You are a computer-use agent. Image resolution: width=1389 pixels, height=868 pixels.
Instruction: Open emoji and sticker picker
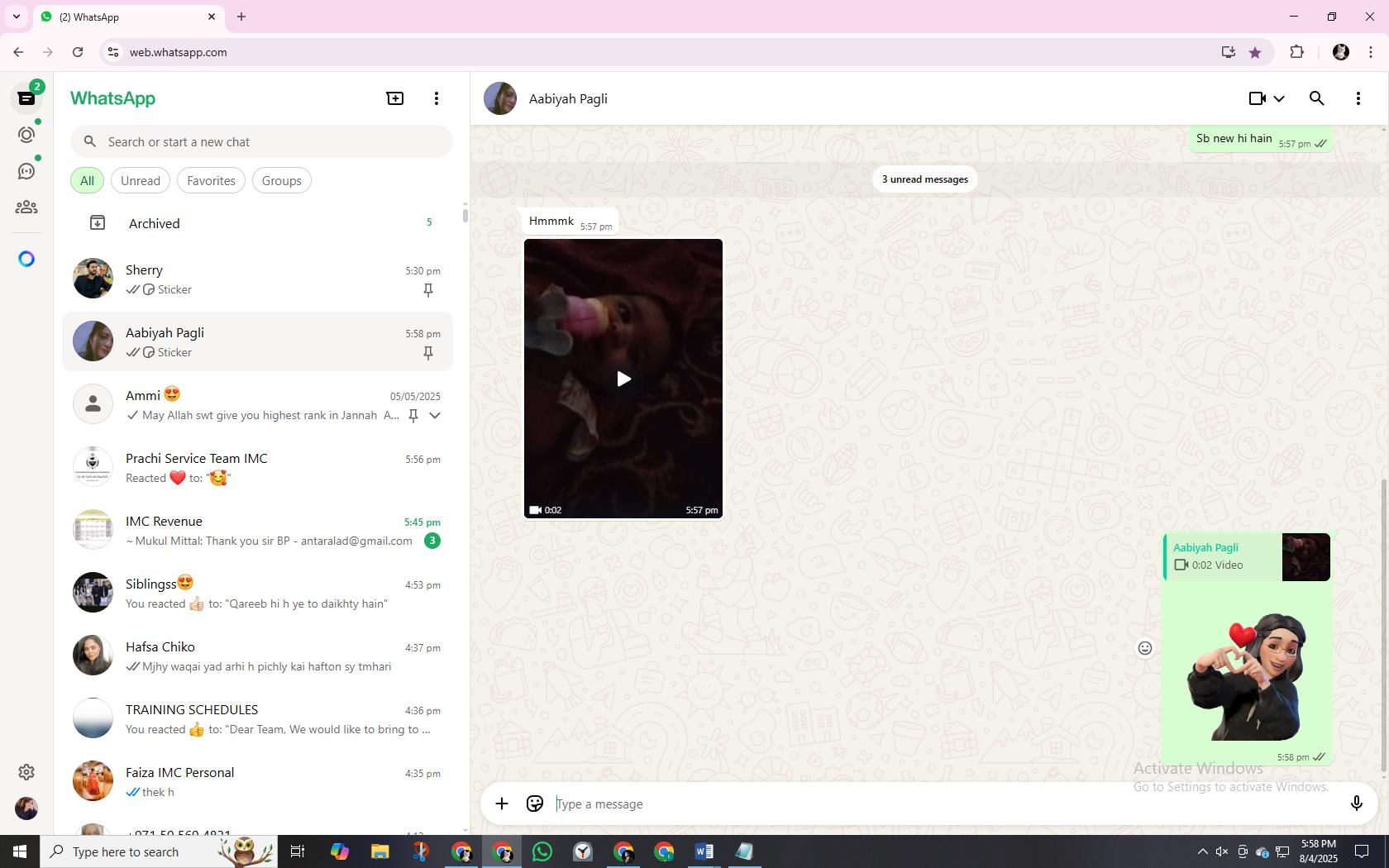pyautogui.click(x=535, y=804)
